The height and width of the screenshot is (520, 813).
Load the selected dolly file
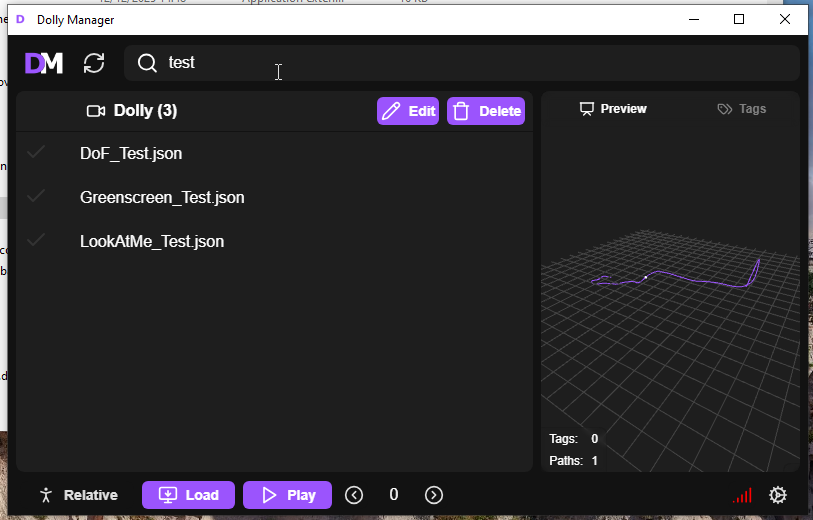tap(189, 495)
